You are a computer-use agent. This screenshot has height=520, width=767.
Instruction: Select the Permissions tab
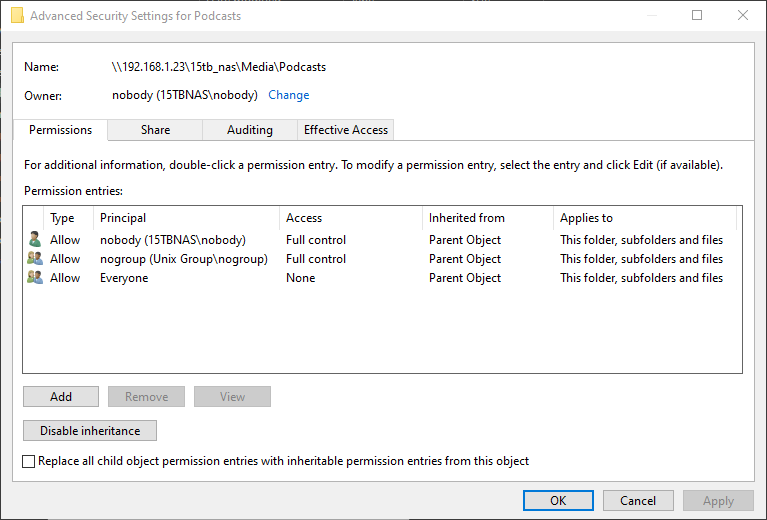tap(60, 130)
